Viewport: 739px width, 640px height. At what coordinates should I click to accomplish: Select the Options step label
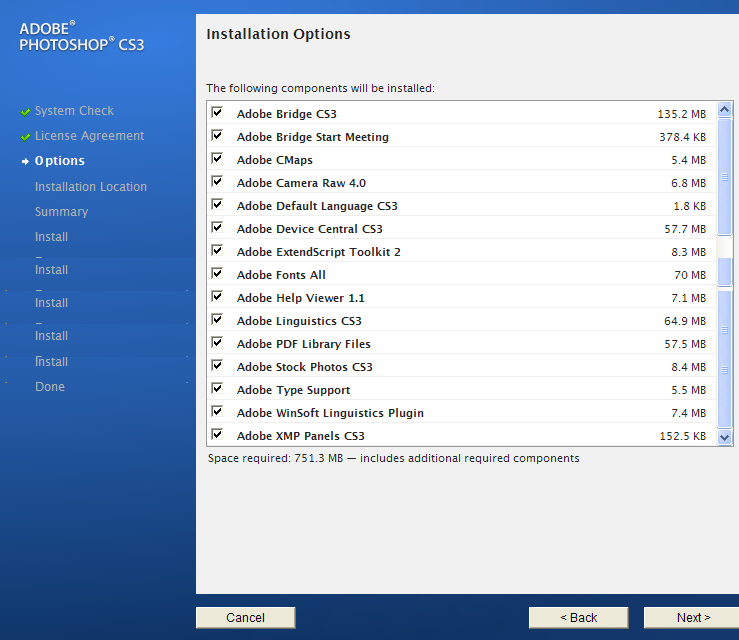(60, 161)
